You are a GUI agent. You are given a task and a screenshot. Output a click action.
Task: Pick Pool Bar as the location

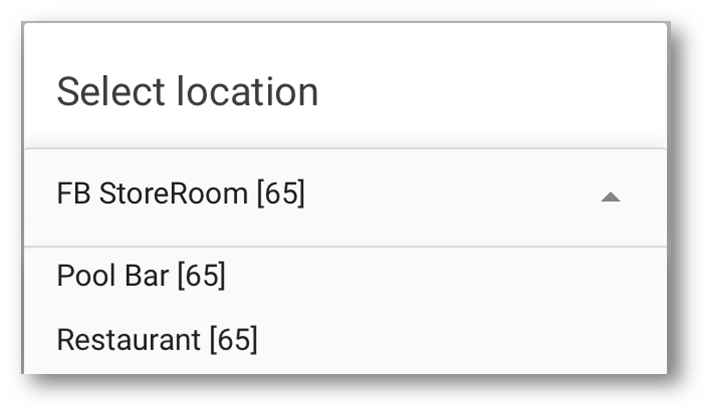click(x=141, y=276)
